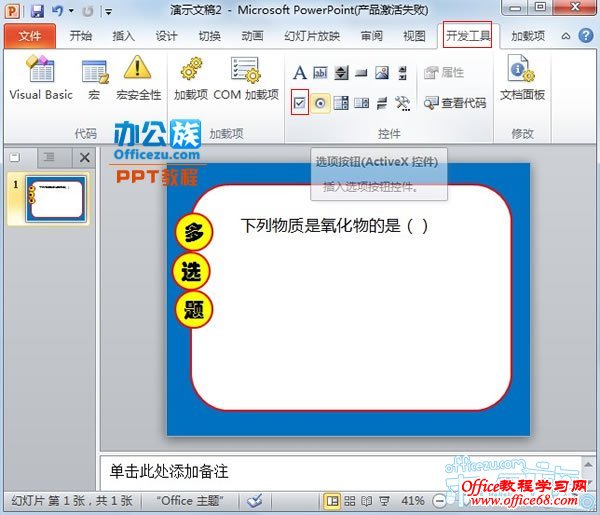The image size is (600, 515).
Task: Select the CheckBox ActiveX control
Action: (x=300, y=103)
